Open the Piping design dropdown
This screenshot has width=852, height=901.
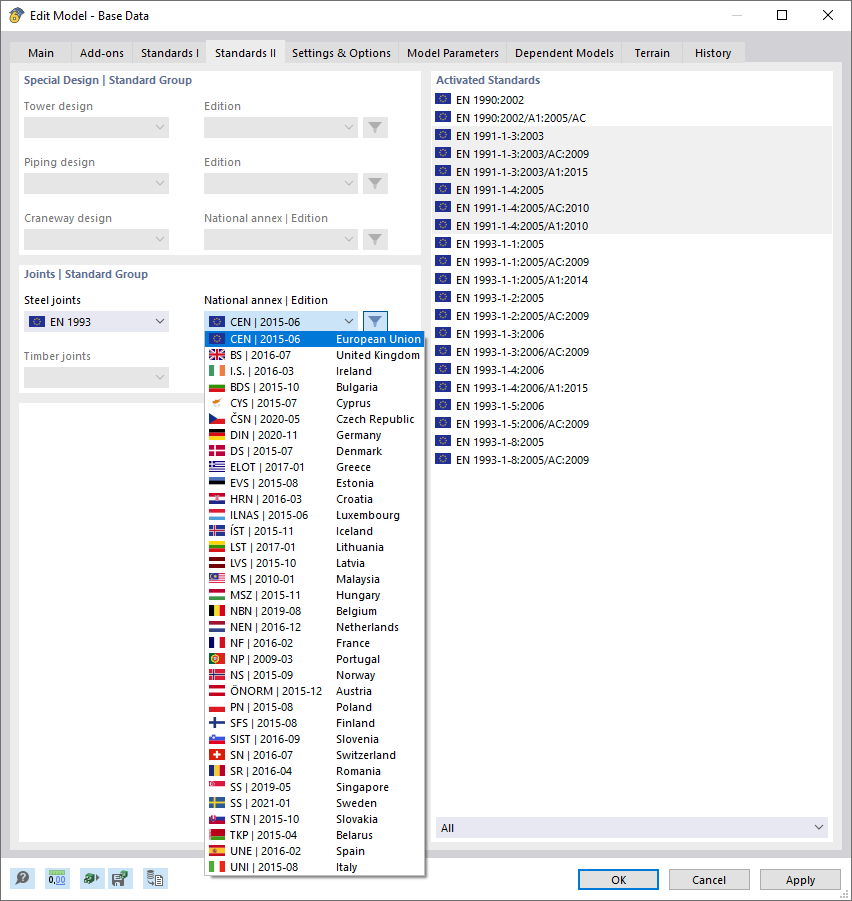click(x=97, y=183)
